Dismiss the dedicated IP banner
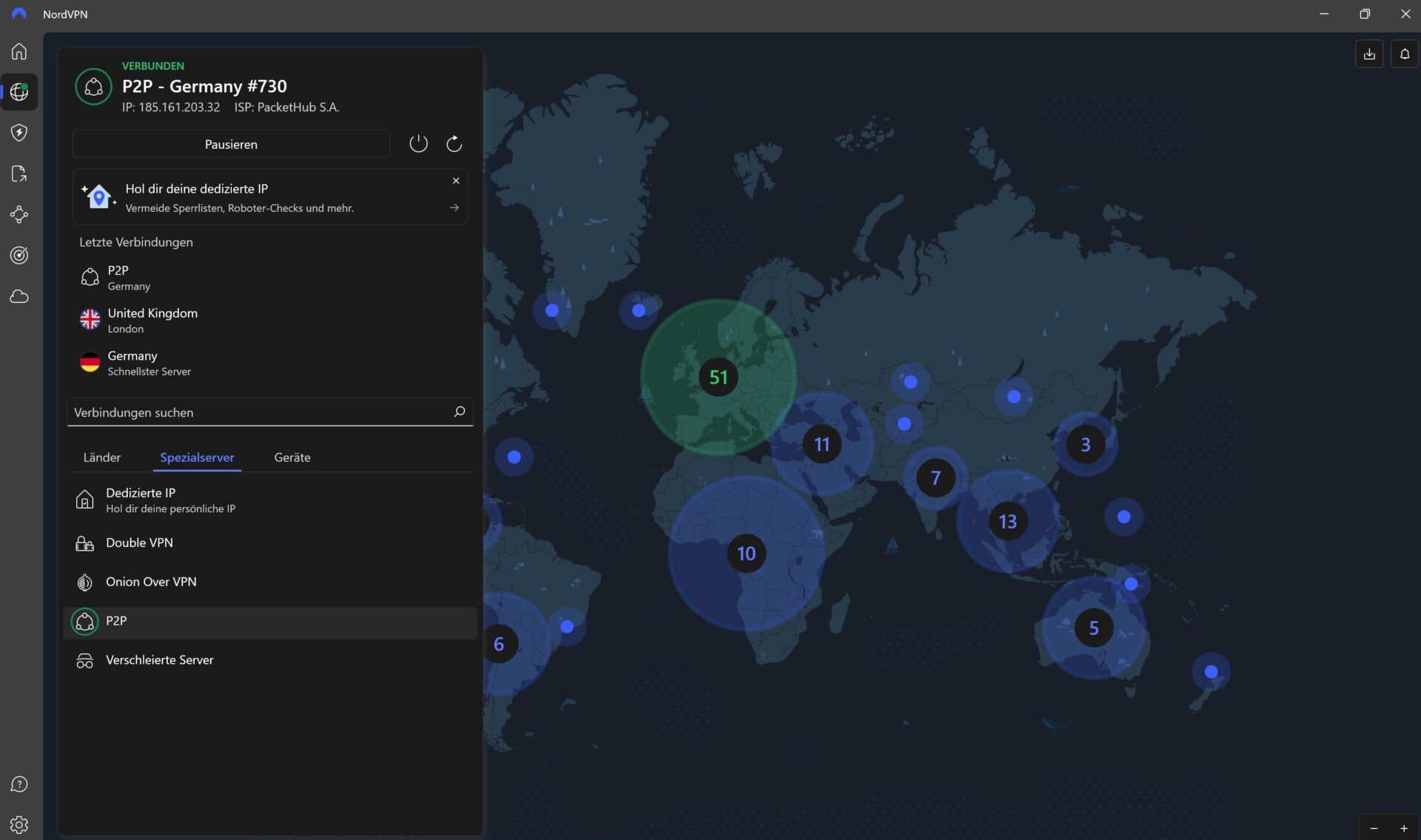Screen dimensions: 1421x840 pos(456,181)
